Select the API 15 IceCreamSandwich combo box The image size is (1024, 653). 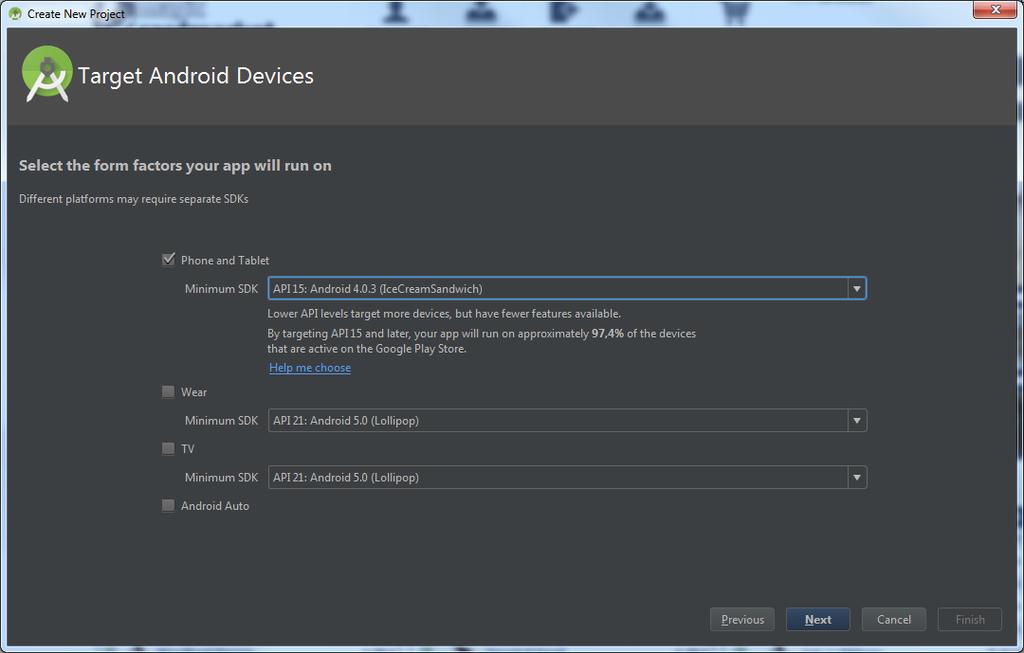point(567,289)
